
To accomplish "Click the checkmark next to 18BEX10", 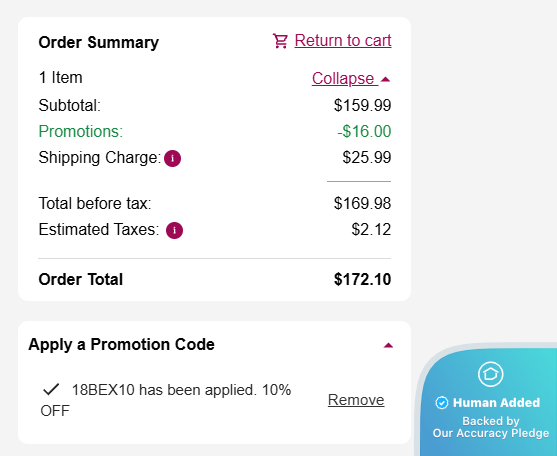I will pos(51,389).
